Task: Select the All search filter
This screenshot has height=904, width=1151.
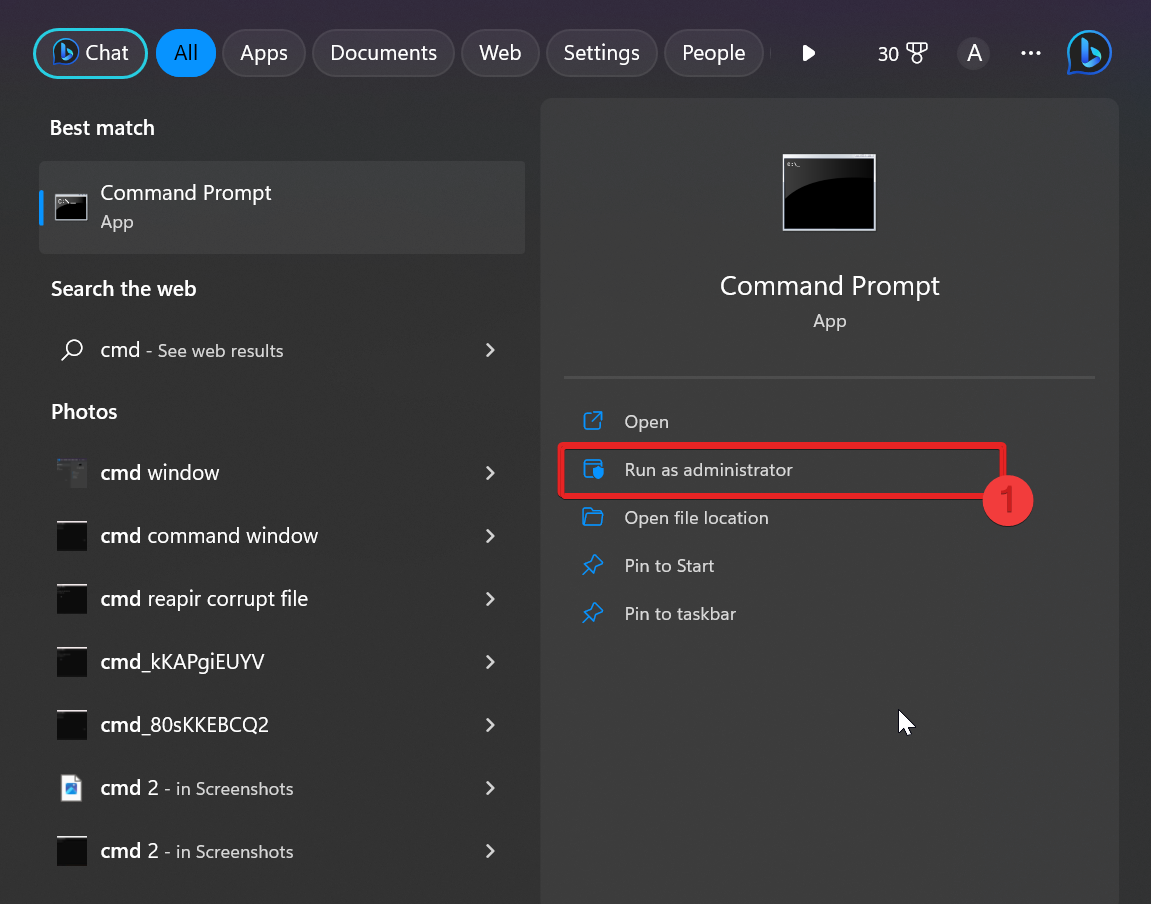Action: pyautogui.click(x=186, y=53)
